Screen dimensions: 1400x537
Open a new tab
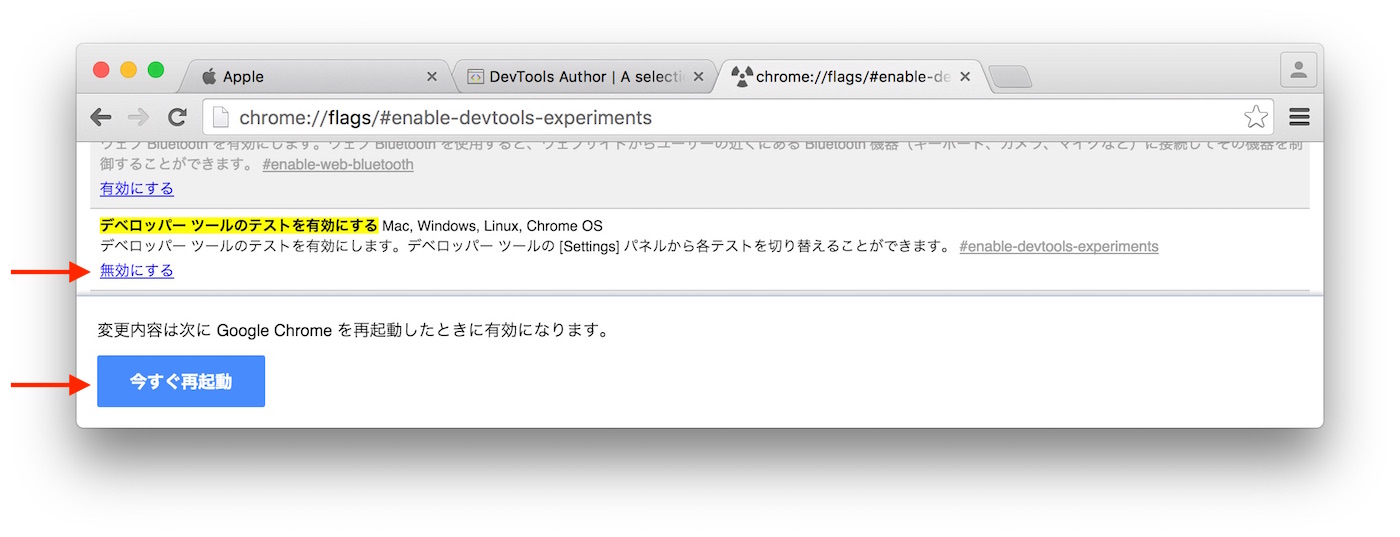tap(1011, 77)
